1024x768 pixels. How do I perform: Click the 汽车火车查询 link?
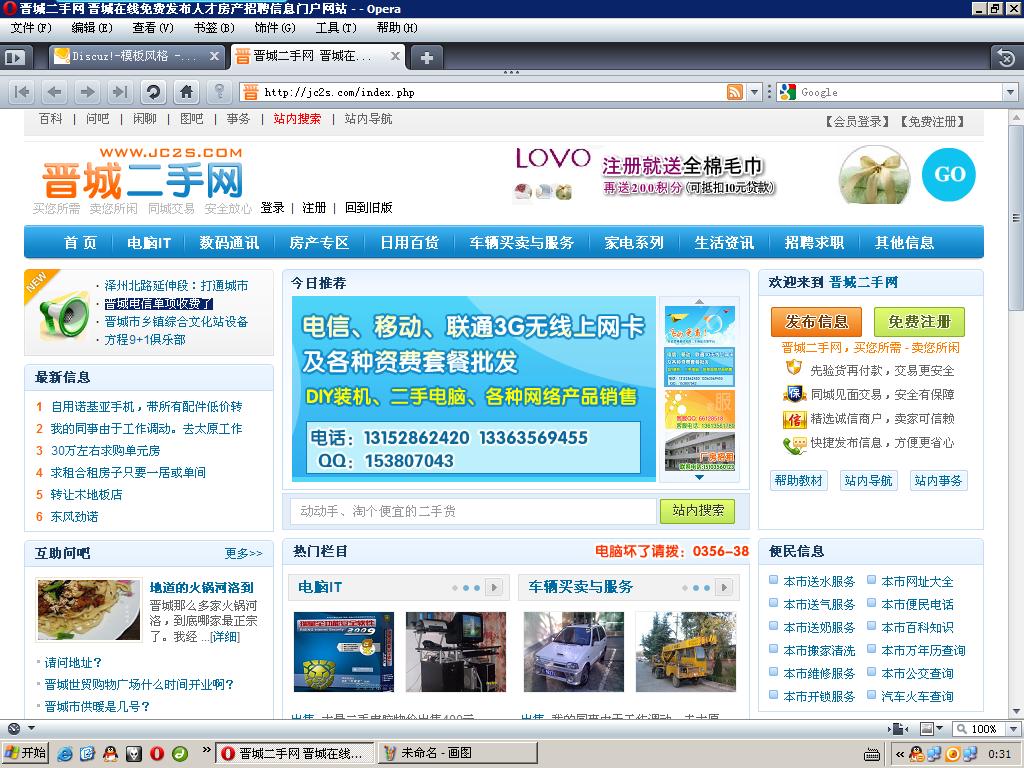[x=917, y=697]
